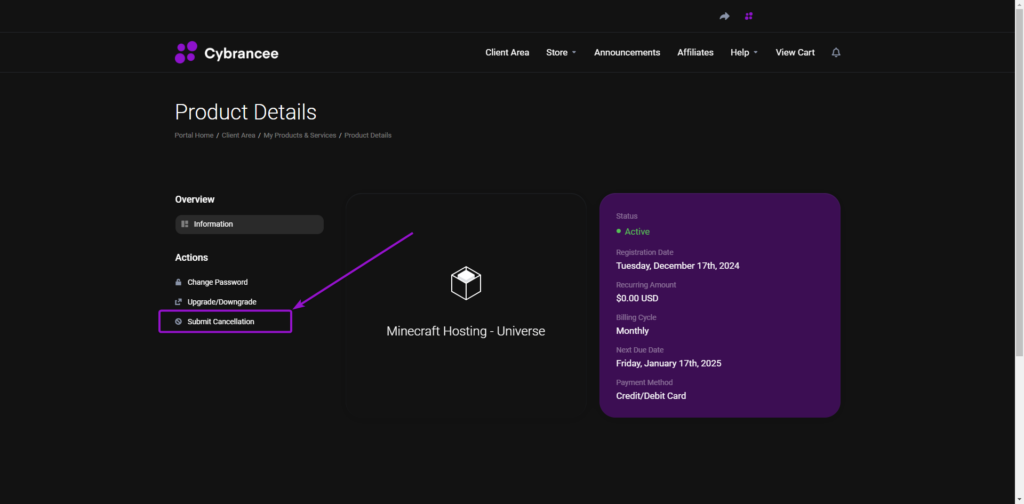
Task: Click the Cybrancee logo icon
Action: pyautogui.click(x=186, y=52)
